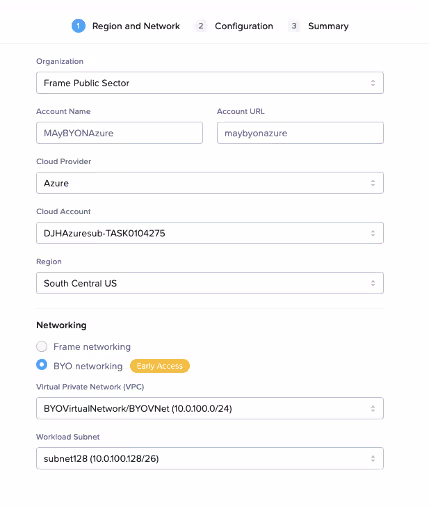Click the Region selector arrows icon
Image resolution: width=429 pixels, height=507 pixels.
pyautogui.click(x=373, y=283)
